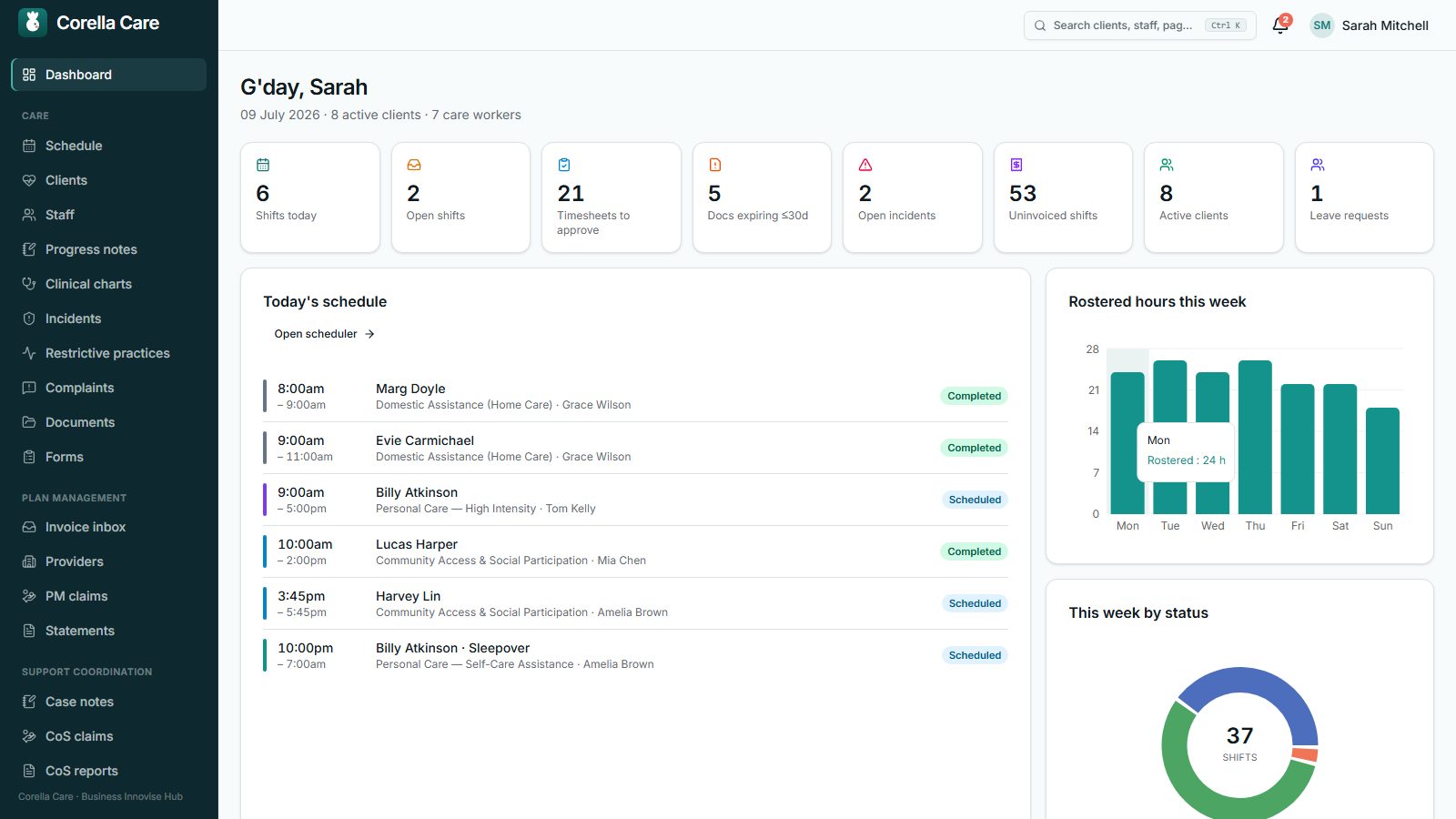1456x819 pixels.
Task: Click the Incidents shield icon in sidebar
Action: [29, 318]
